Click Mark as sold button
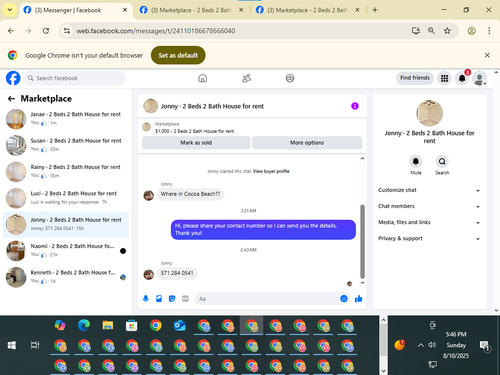This screenshot has width=500, height=375. pos(196,143)
